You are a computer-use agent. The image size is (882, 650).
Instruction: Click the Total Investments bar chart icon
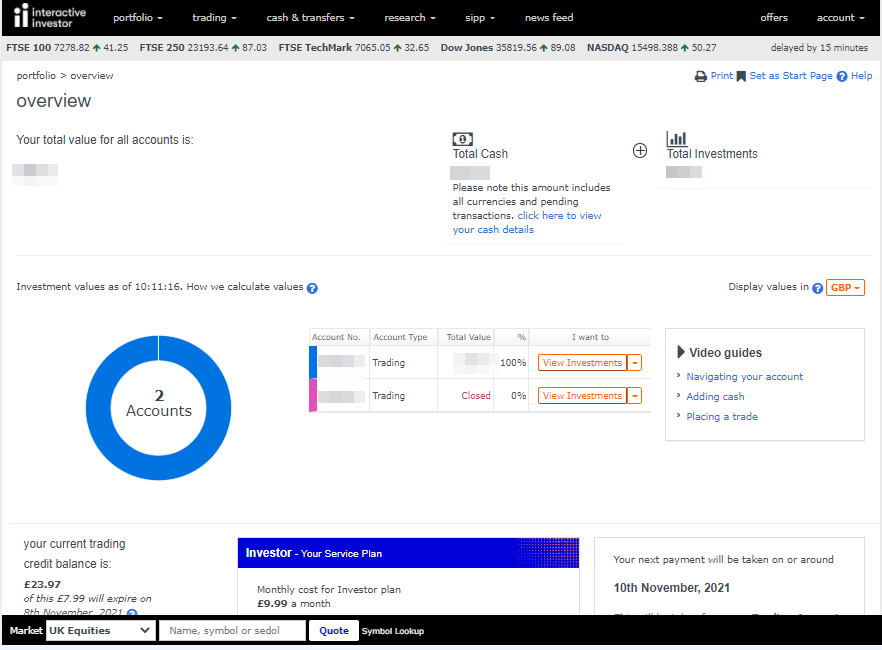677,139
